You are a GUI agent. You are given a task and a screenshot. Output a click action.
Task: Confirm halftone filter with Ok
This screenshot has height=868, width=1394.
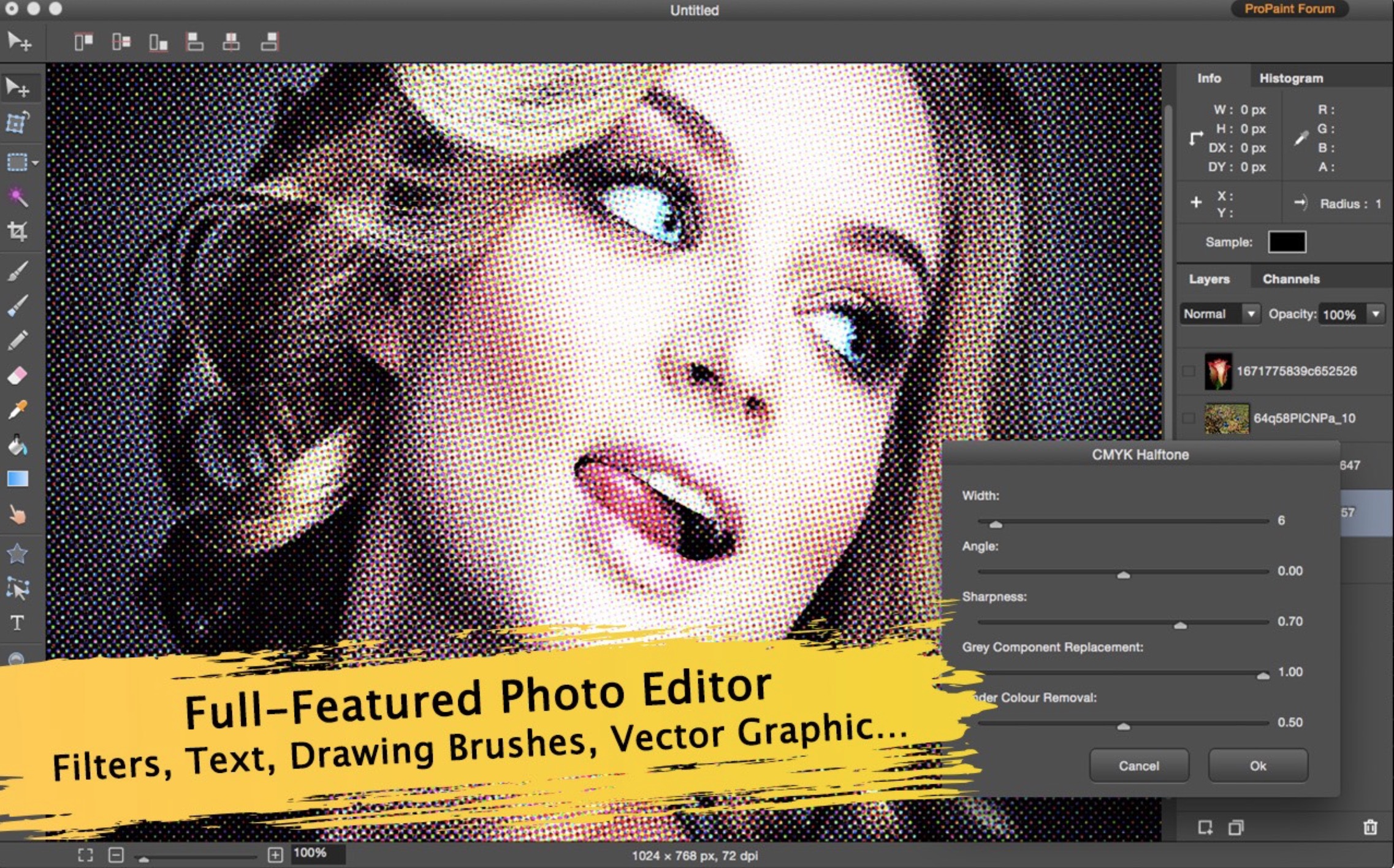point(1257,766)
